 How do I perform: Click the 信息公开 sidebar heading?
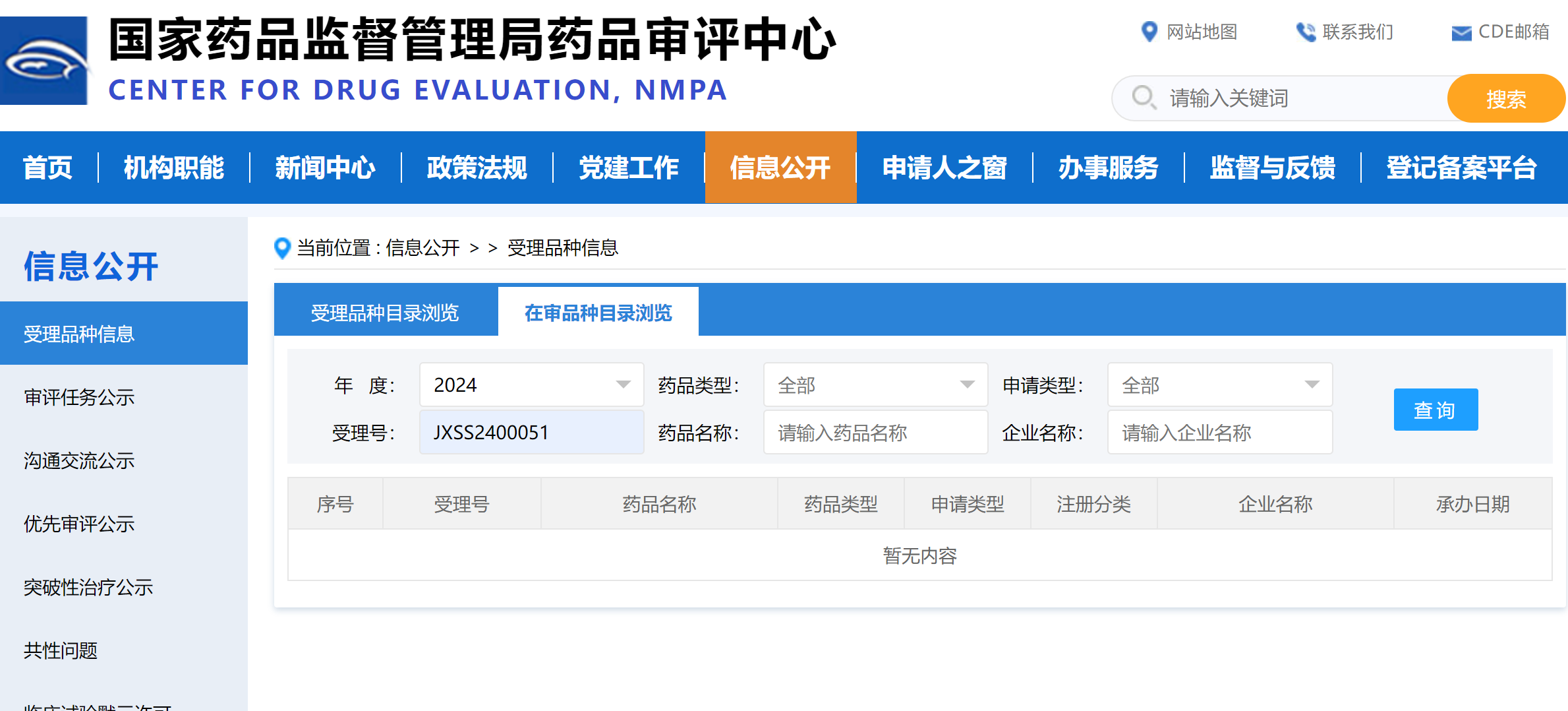[x=91, y=266]
